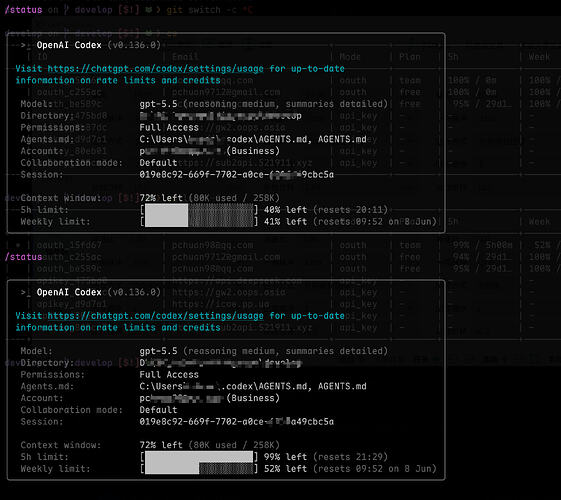Image resolution: width=561 pixels, height=500 pixels.
Task: Click 'gpt-5.5' model in the 40% left panel
Action: click(158, 104)
